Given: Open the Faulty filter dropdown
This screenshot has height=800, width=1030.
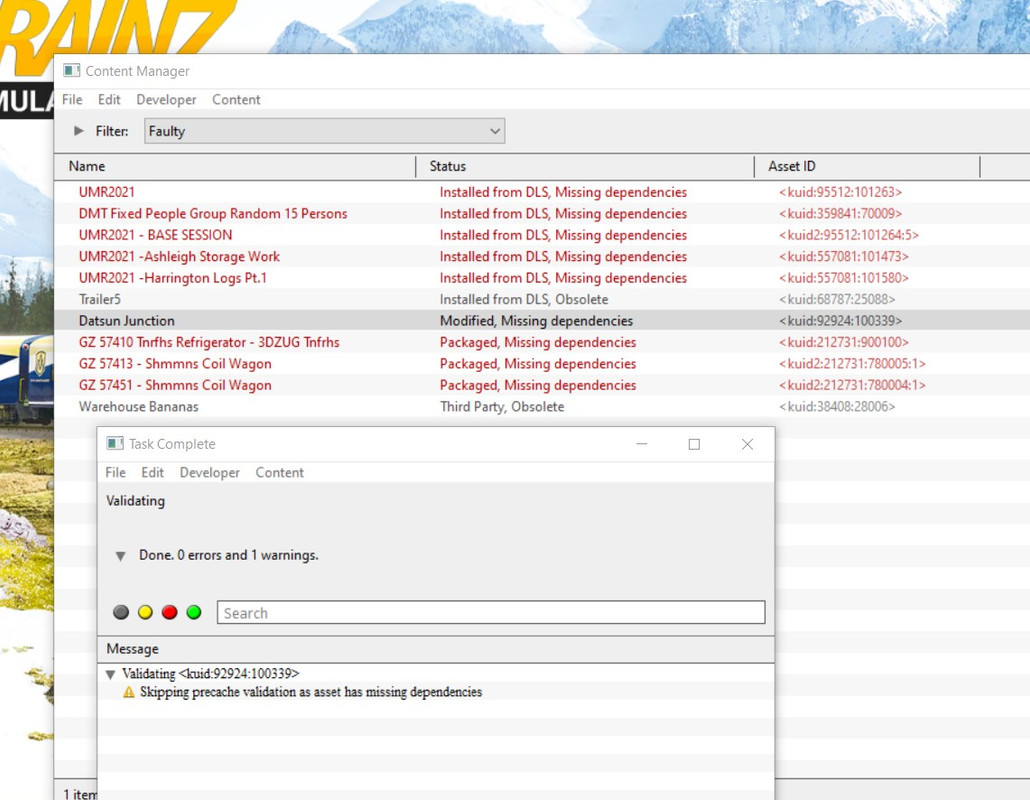Looking at the screenshot, I should [x=325, y=131].
